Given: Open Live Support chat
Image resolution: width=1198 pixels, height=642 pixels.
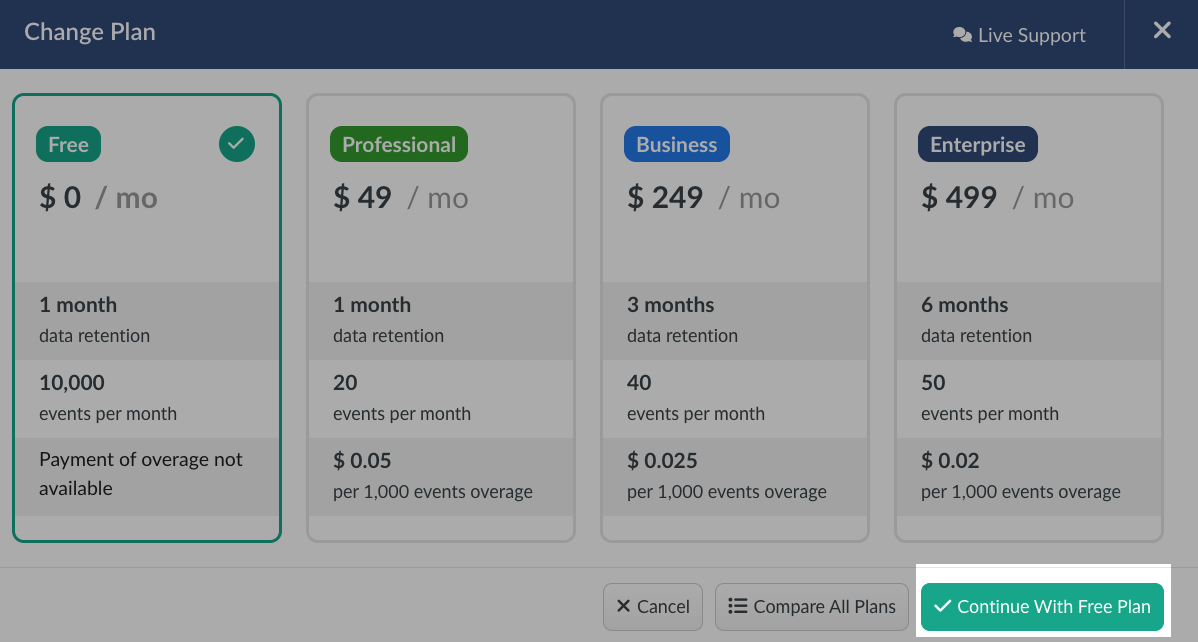Looking at the screenshot, I should click(x=1019, y=35).
